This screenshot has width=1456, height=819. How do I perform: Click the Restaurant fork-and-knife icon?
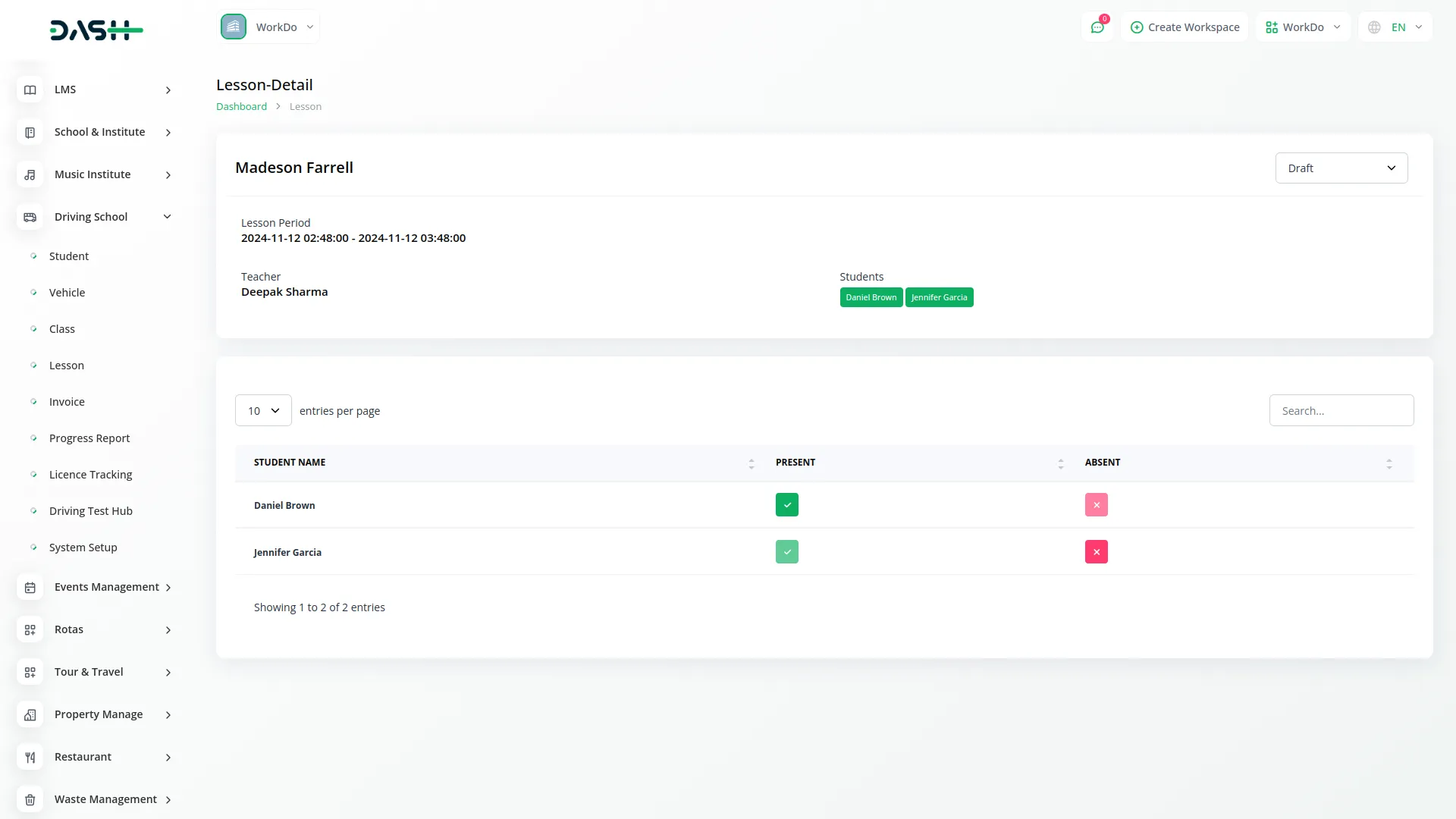click(x=30, y=757)
